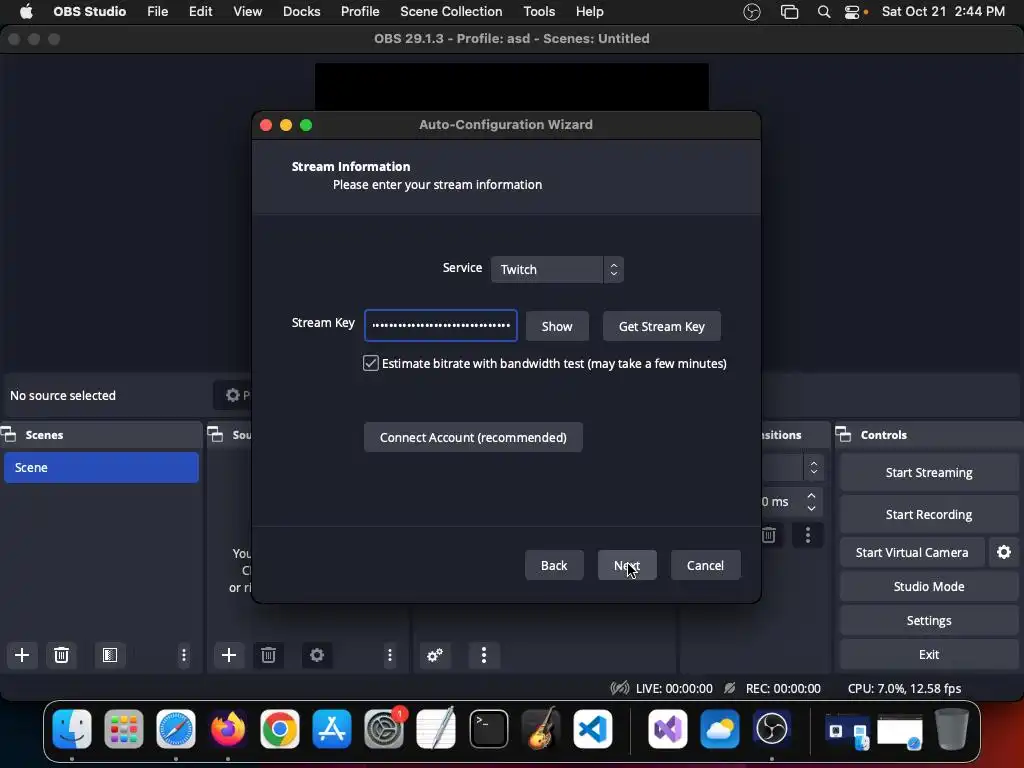The height and width of the screenshot is (768, 1024).
Task: Add a new source with the plus icon
Action: [x=229, y=655]
